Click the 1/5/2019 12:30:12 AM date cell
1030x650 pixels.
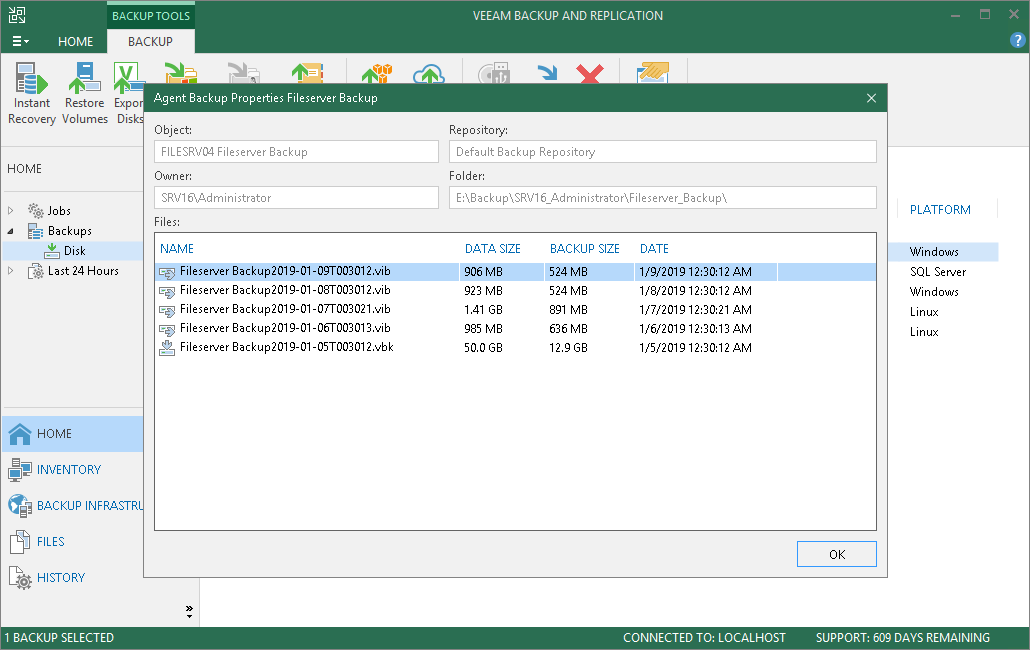coord(696,348)
